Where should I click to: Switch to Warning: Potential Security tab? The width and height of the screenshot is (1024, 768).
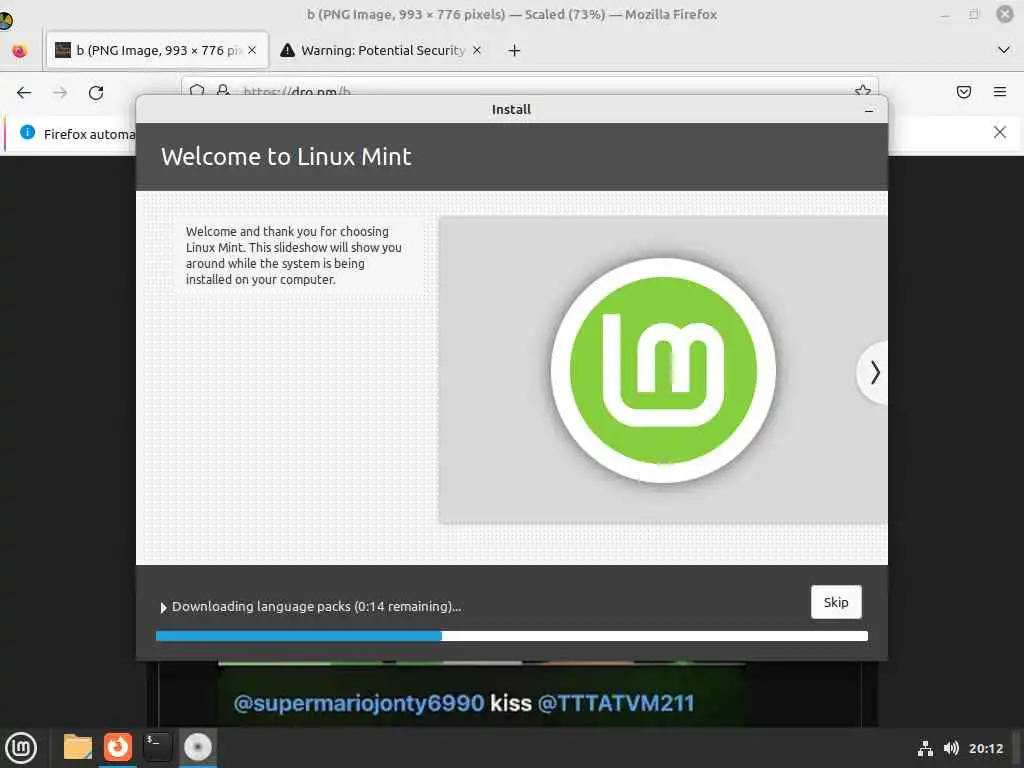(382, 50)
